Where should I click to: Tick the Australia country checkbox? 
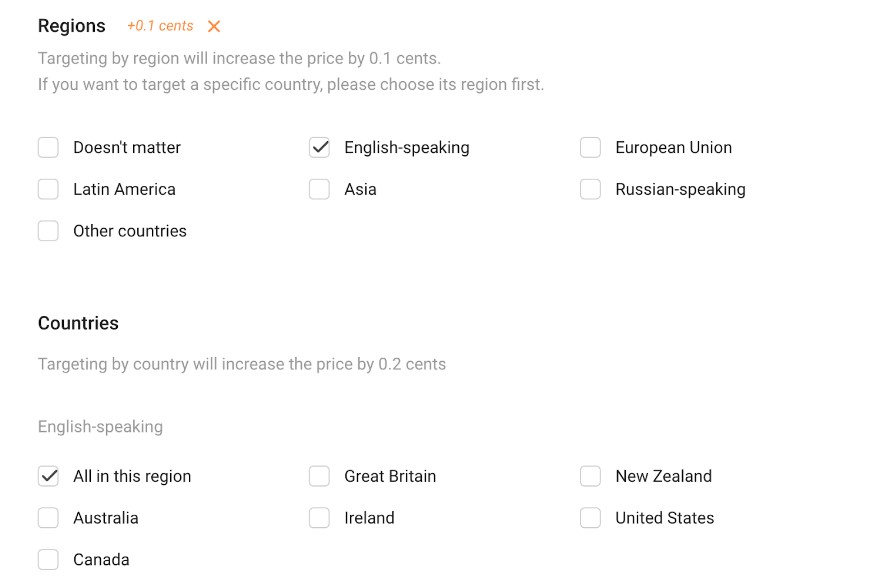(x=48, y=518)
